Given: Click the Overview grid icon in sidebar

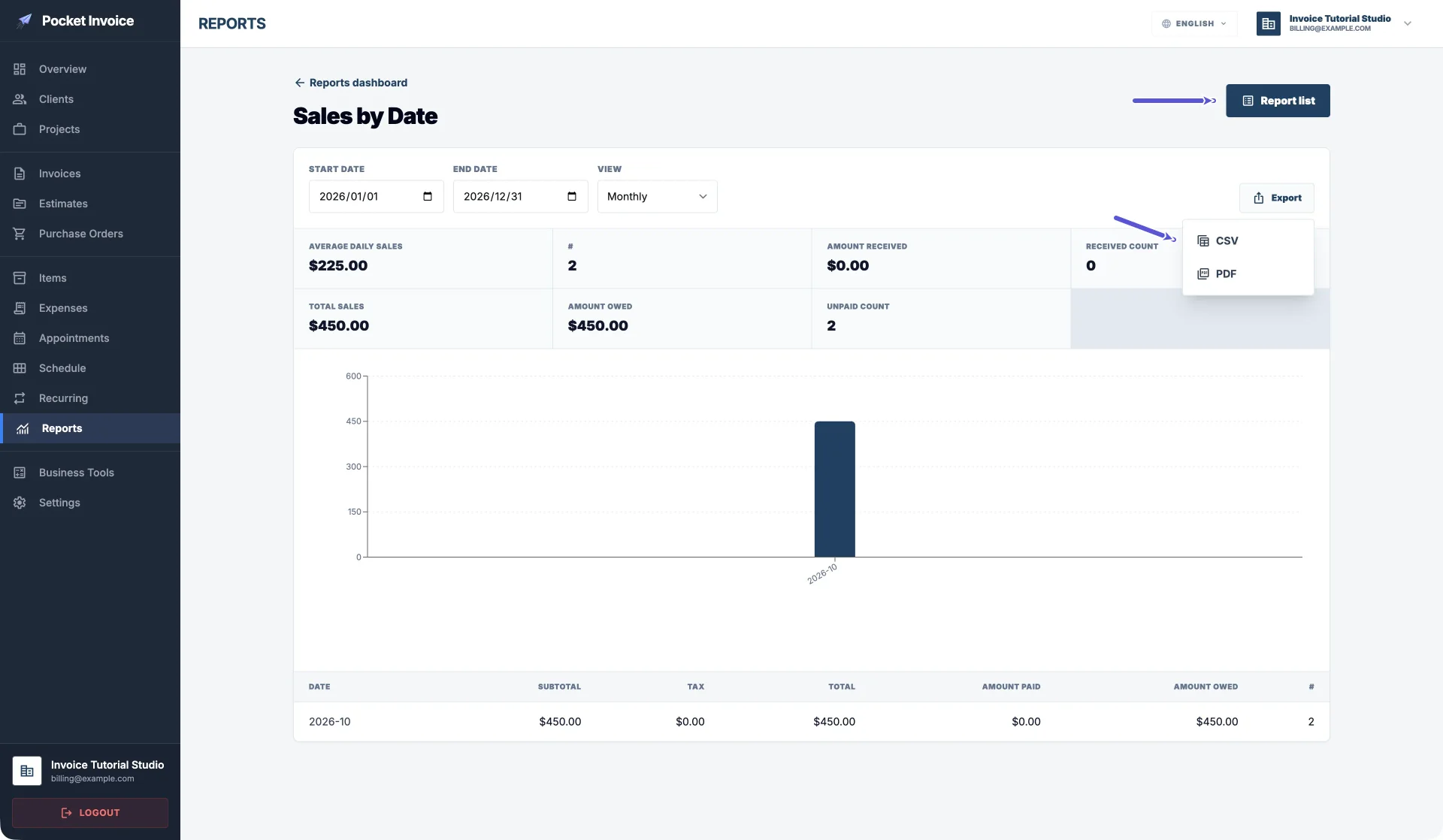Looking at the screenshot, I should coord(20,69).
